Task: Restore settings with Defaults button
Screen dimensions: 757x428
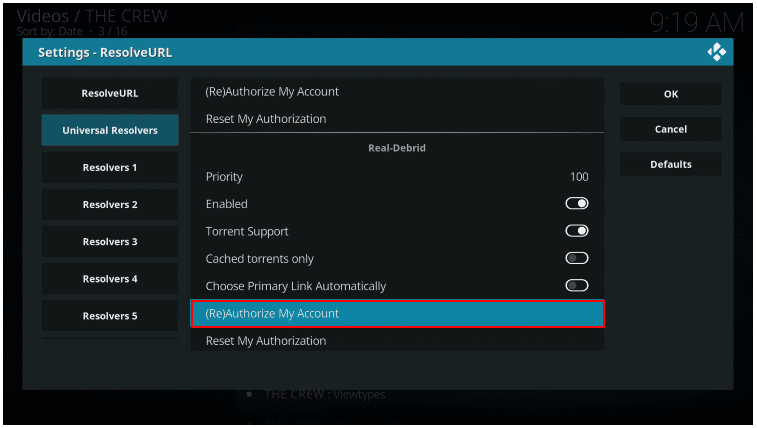Action: tap(671, 165)
